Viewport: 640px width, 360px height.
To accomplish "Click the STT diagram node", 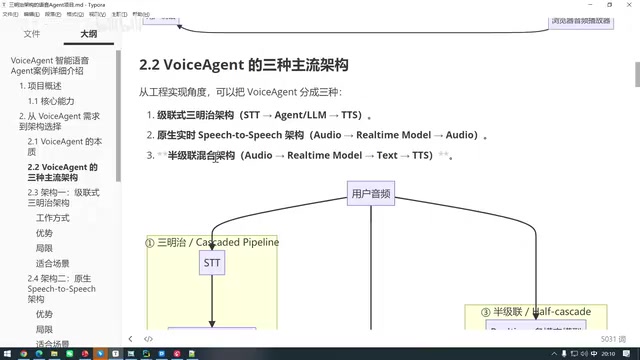I will coord(212,262).
